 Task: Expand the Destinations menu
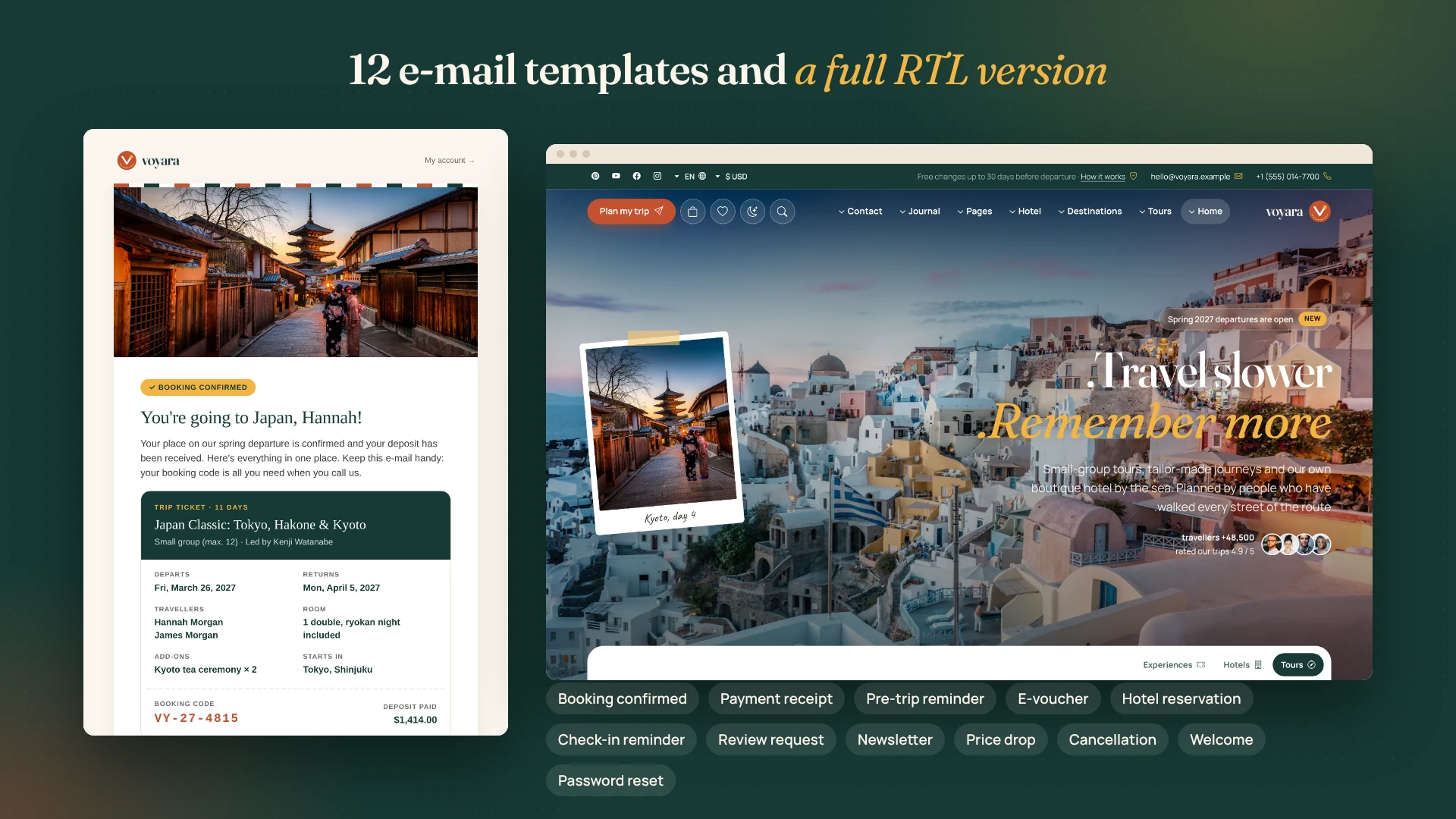click(1090, 212)
